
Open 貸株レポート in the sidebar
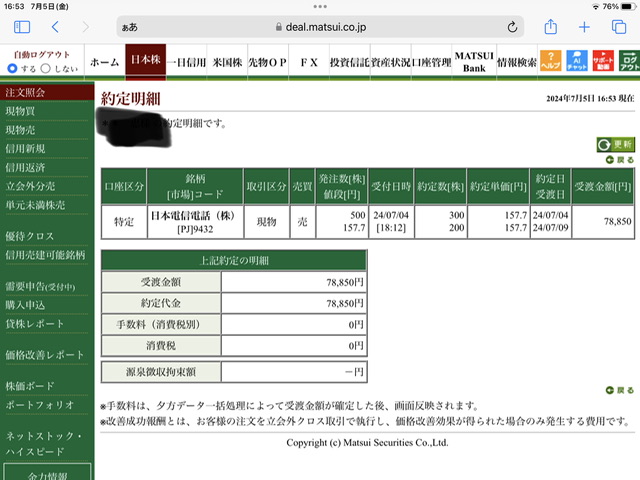point(35,324)
